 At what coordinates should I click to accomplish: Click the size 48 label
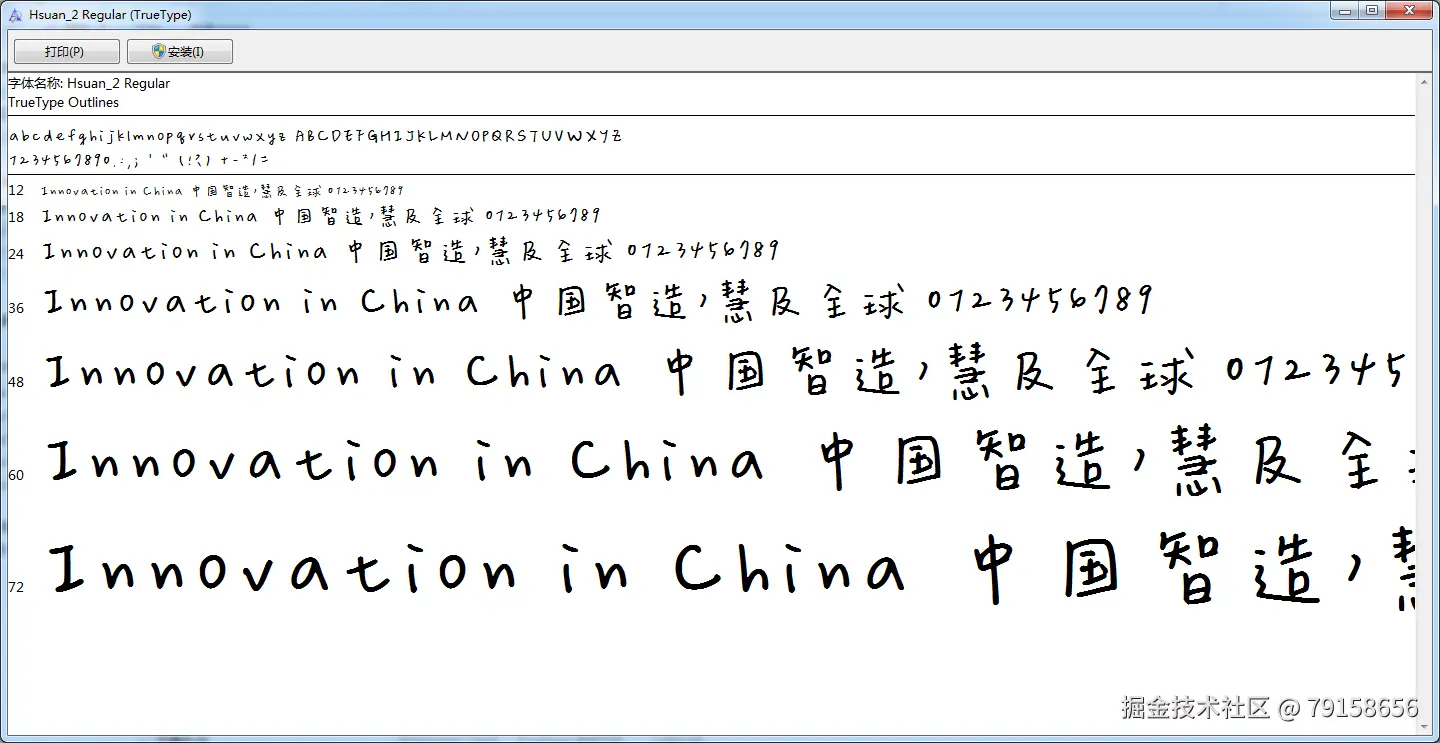[16, 382]
